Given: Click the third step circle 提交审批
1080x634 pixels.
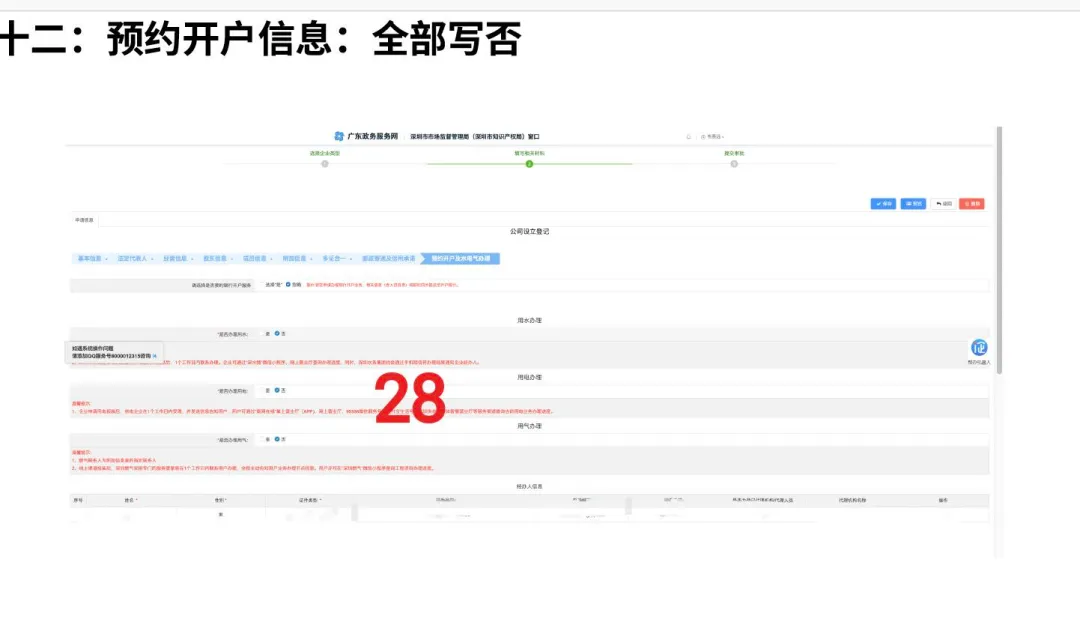Looking at the screenshot, I should pos(734,164).
